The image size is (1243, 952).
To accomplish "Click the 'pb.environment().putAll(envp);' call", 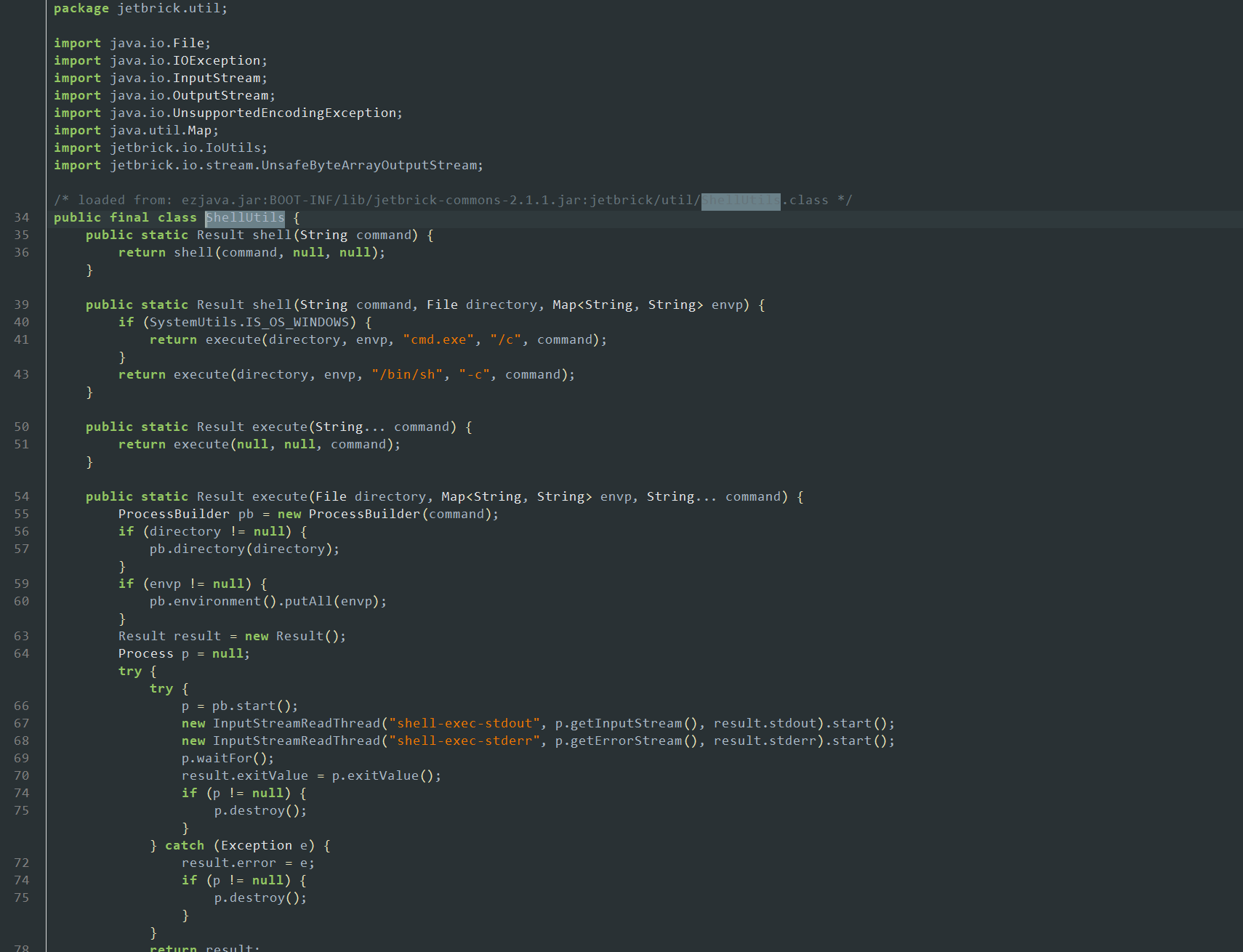I will (268, 601).
